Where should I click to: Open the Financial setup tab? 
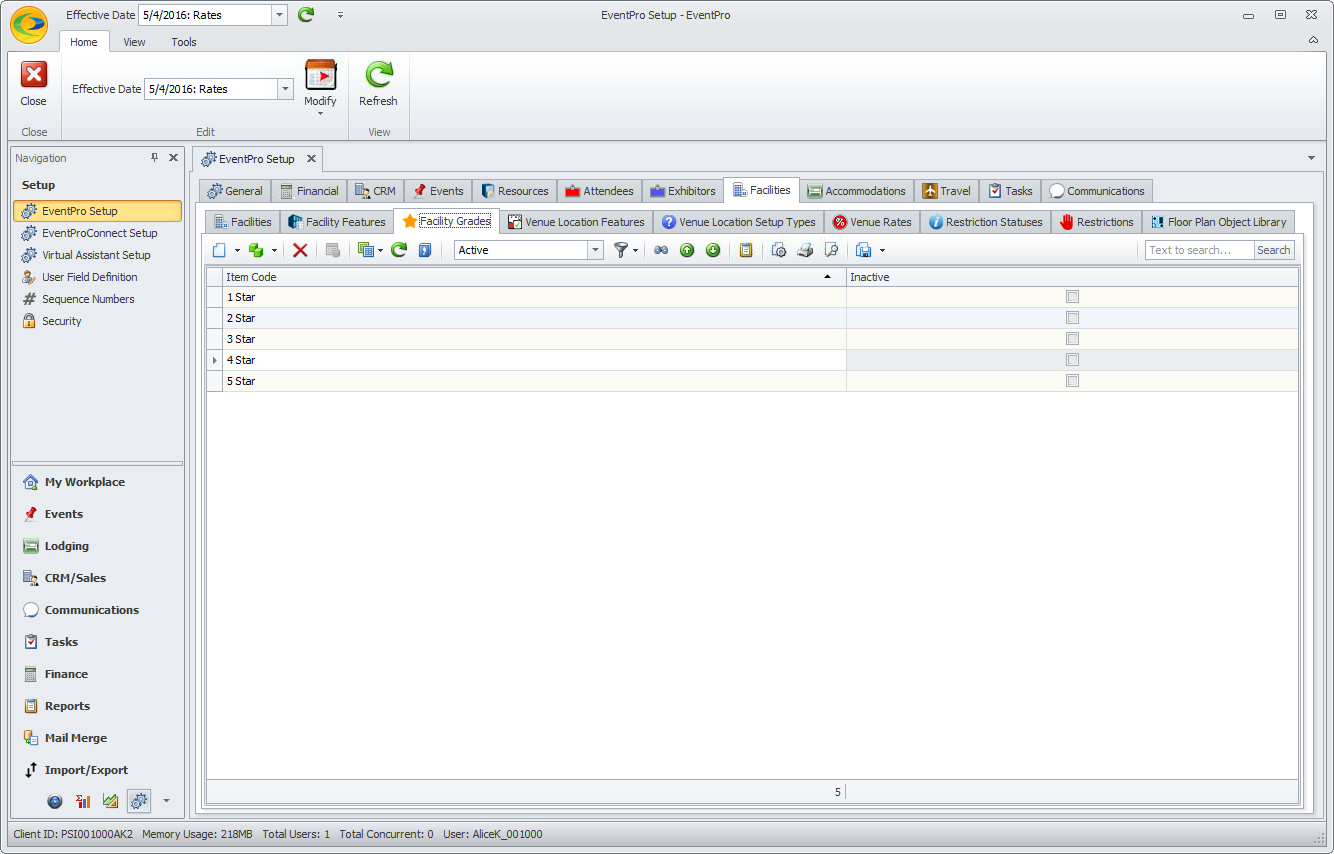[309, 191]
